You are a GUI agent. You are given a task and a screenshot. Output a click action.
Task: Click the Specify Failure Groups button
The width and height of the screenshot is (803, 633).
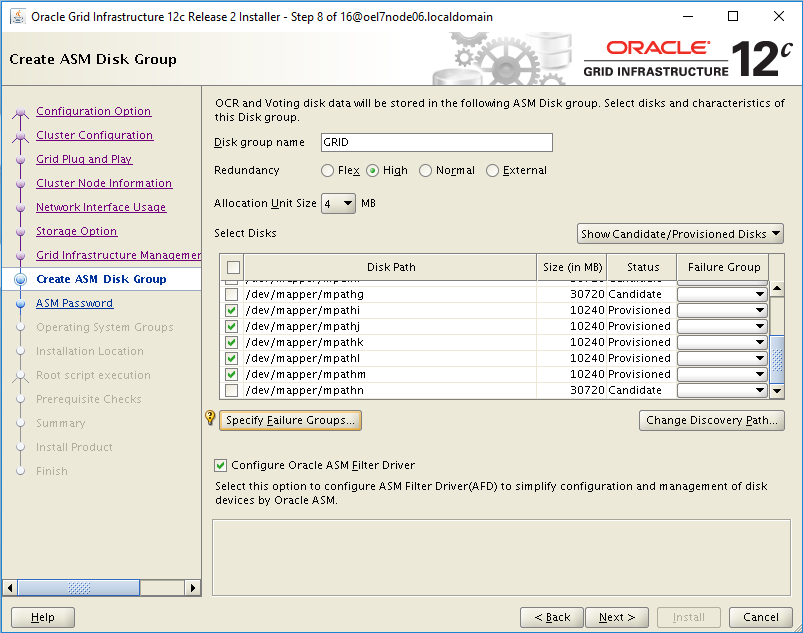290,421
